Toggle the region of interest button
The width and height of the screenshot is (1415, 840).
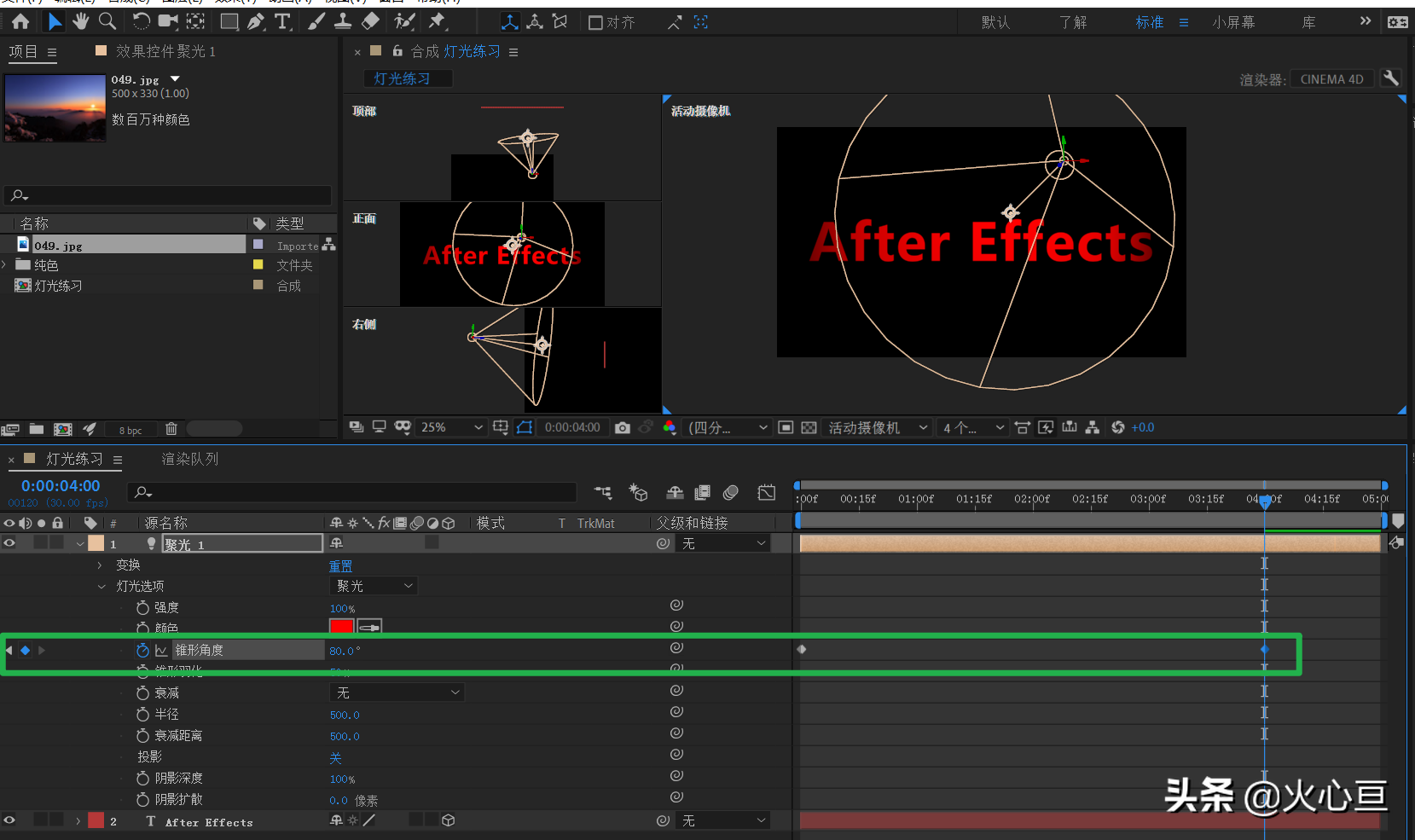pyautogui.click(x=786, y=427)
